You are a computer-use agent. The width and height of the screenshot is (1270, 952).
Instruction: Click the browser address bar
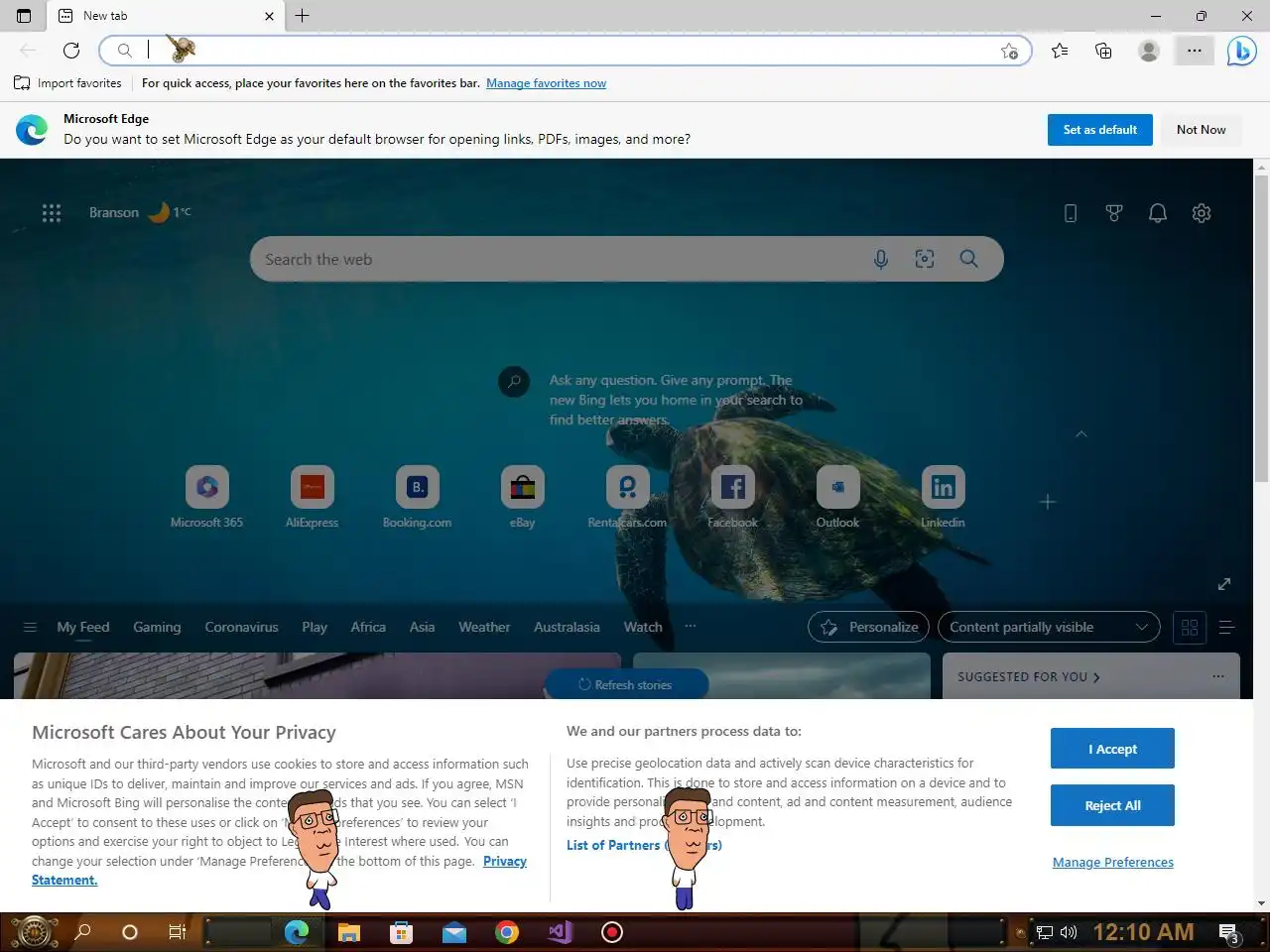566,51
